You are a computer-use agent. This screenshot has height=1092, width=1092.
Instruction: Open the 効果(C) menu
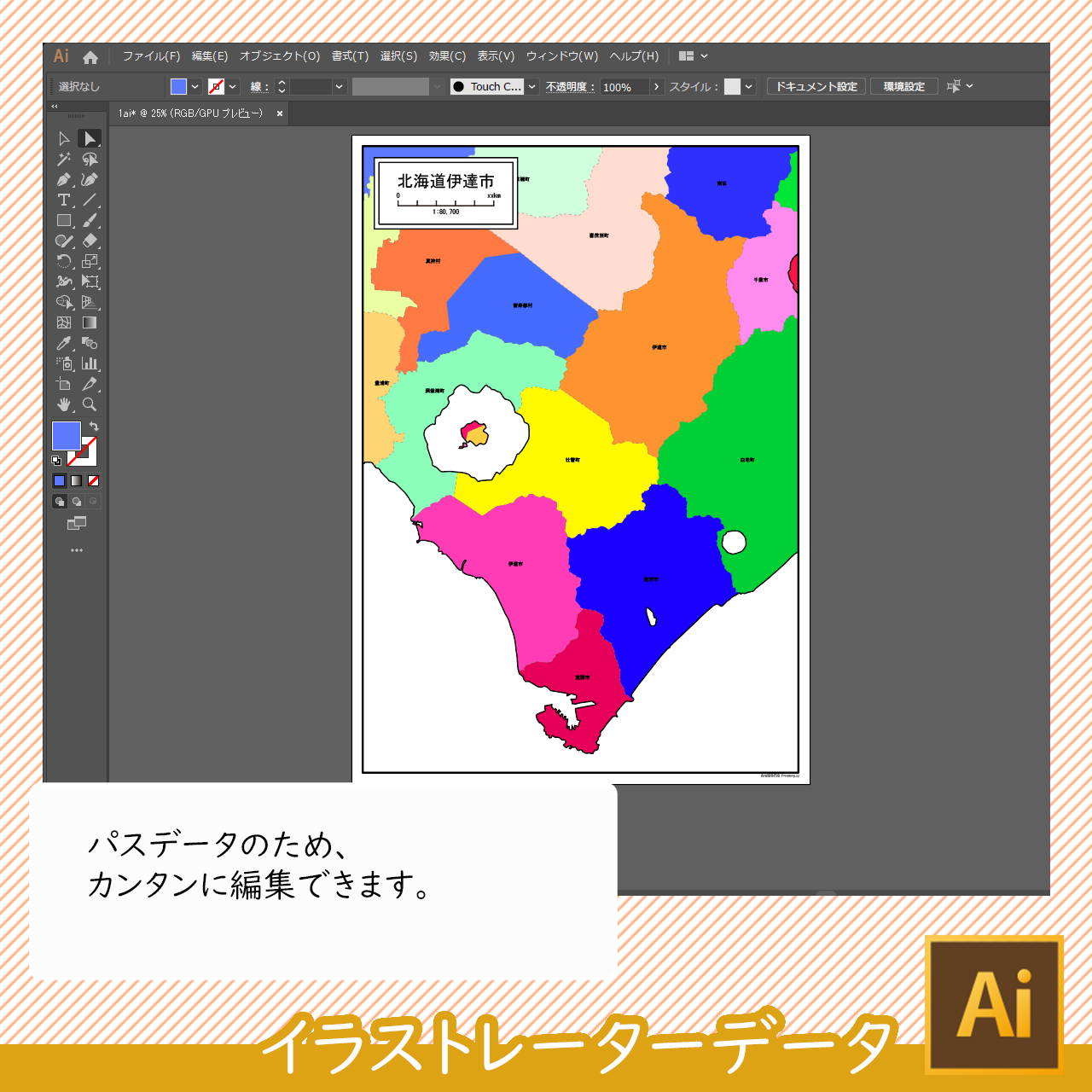click(447, 56)
